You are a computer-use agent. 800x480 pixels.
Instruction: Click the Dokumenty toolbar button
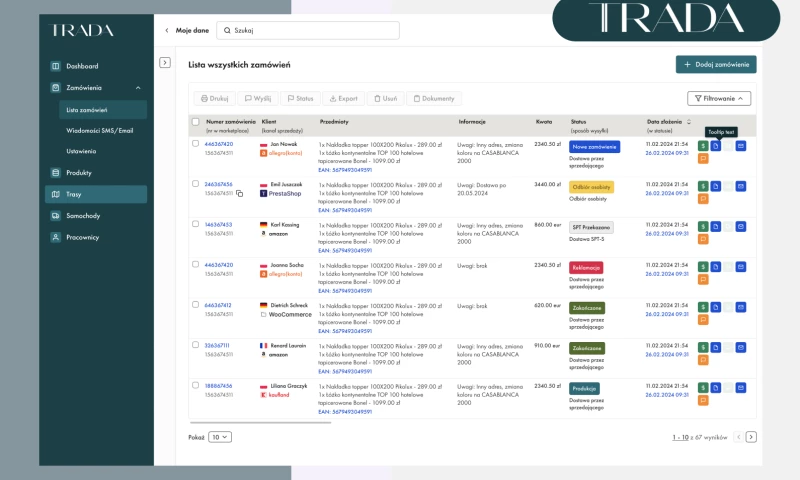434,98
